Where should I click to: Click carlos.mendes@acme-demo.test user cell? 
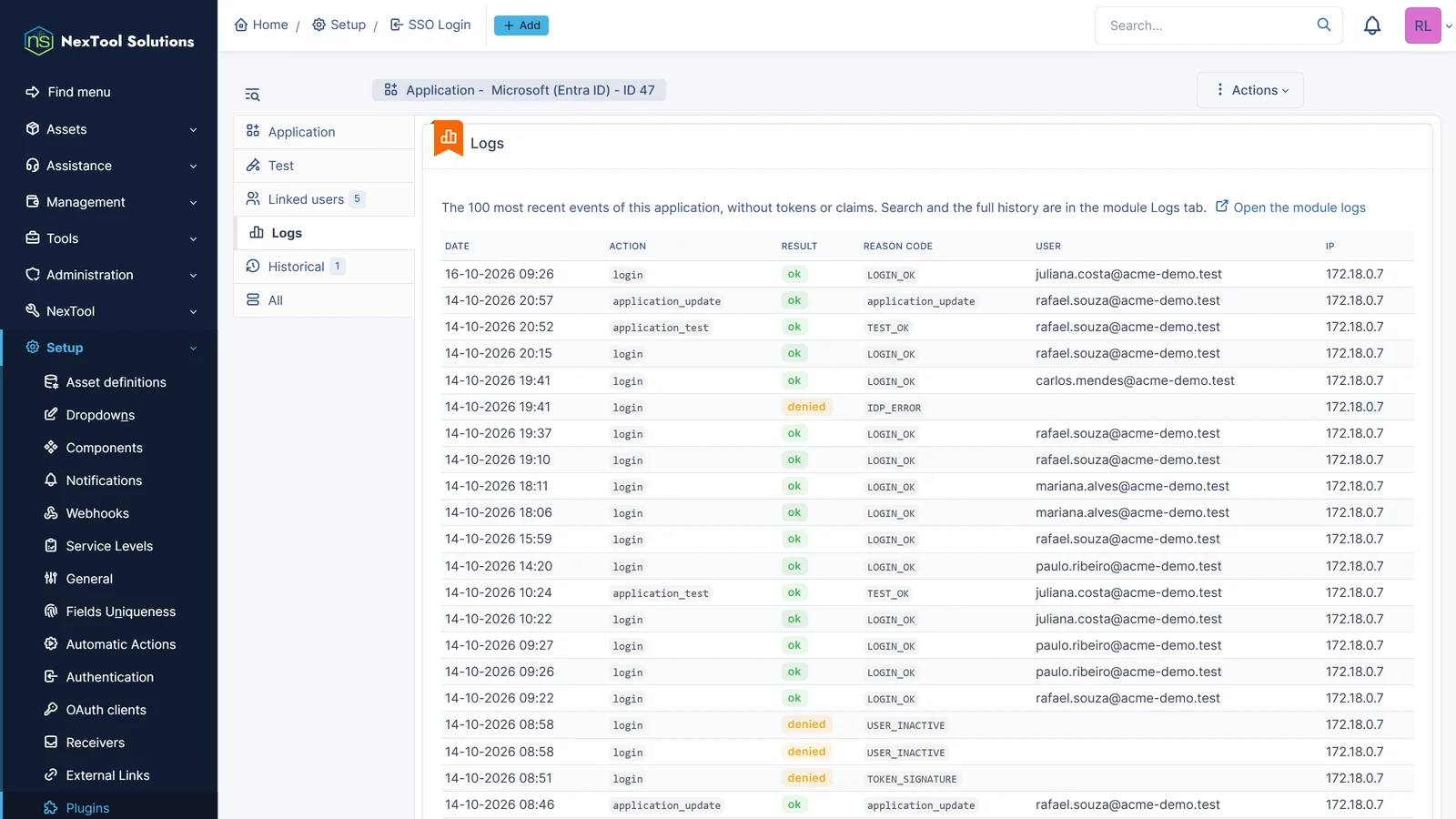tap(1135, 380)
